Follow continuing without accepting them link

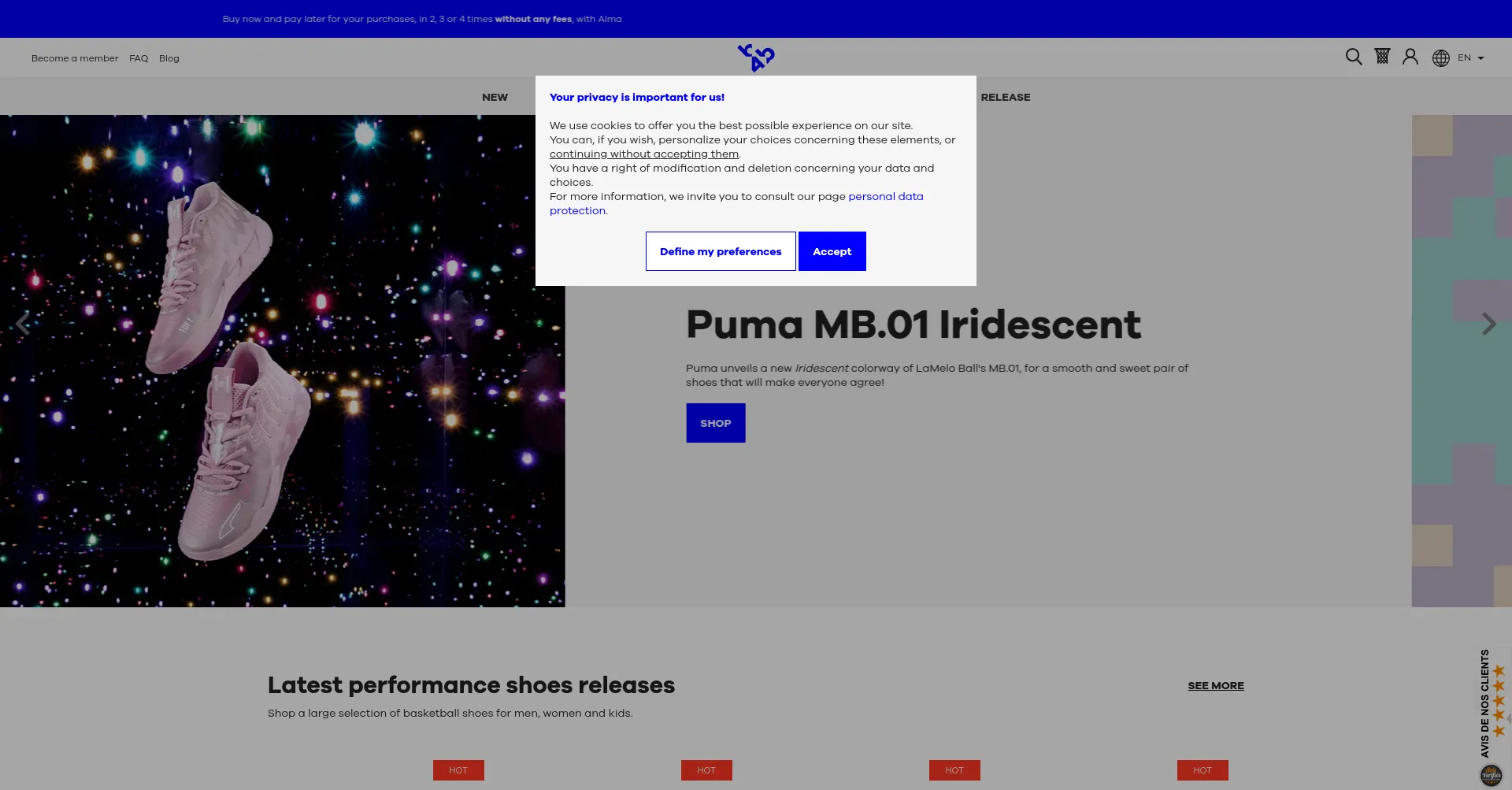644,154
